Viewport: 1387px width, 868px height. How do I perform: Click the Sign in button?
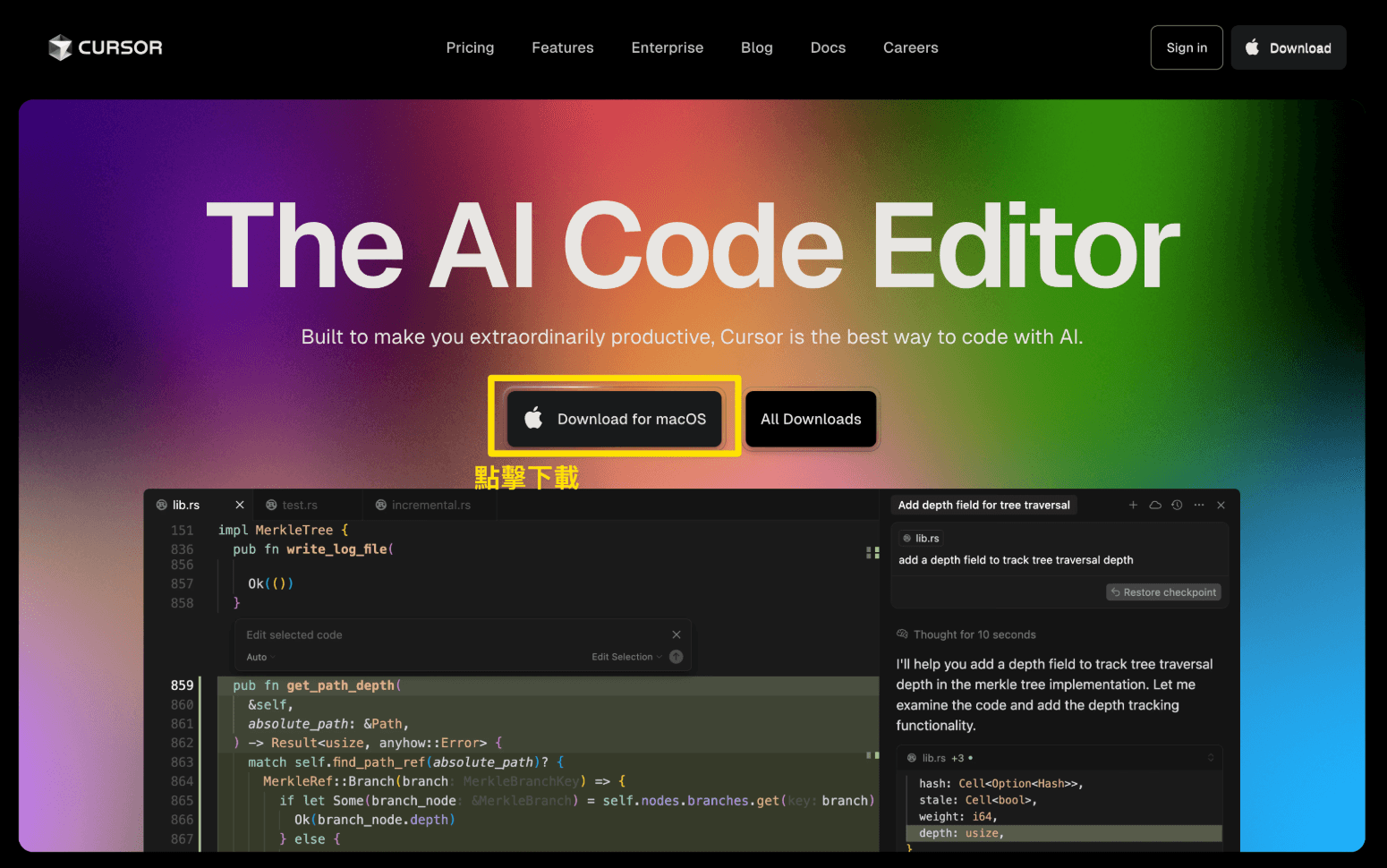1187,47
